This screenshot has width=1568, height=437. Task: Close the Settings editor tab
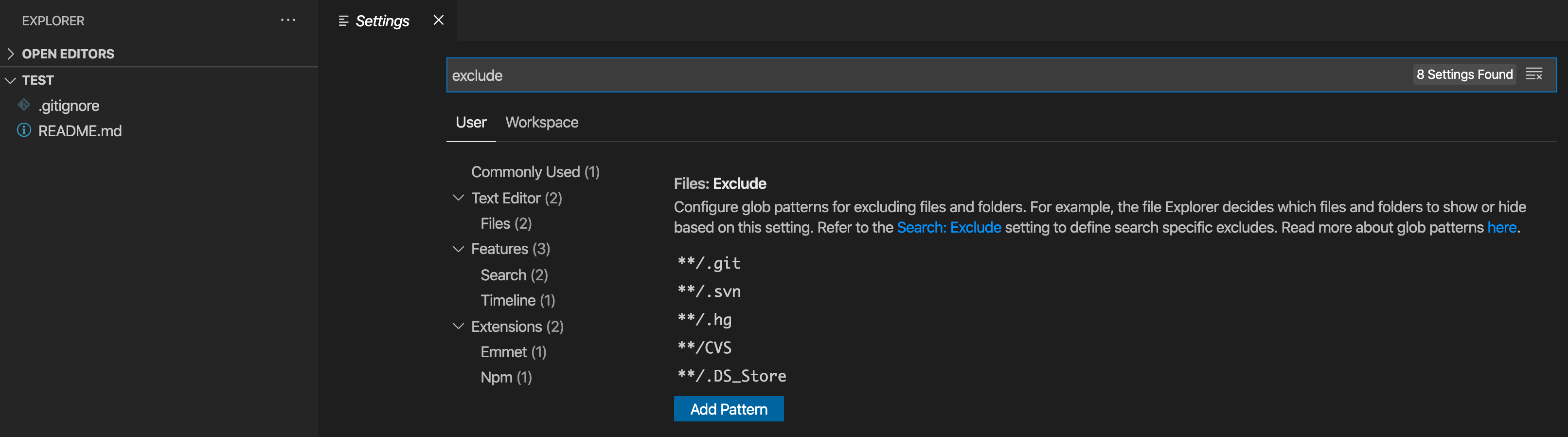tap(438, 20)
